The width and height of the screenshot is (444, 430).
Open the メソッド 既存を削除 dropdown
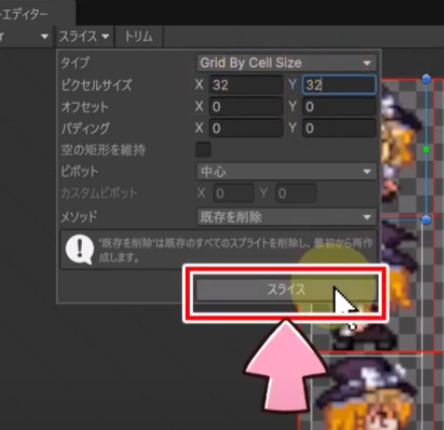click(x=287, y=217)
